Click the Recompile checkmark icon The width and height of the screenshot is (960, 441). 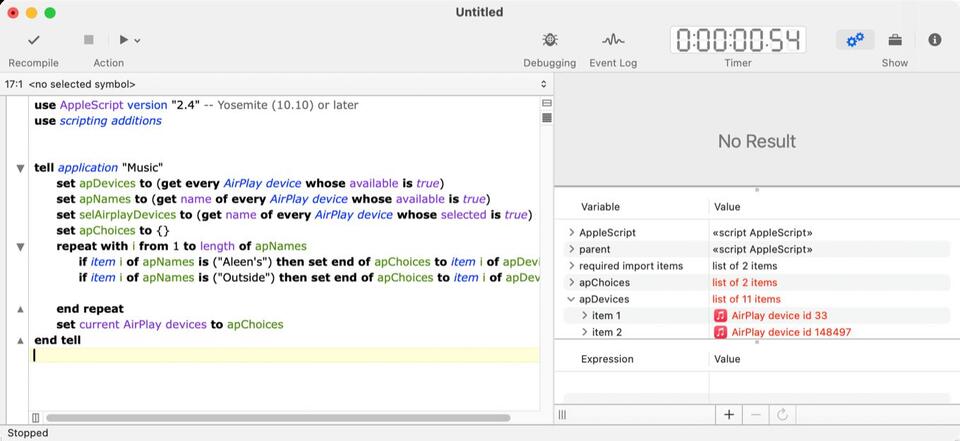(x=34, y=40)
